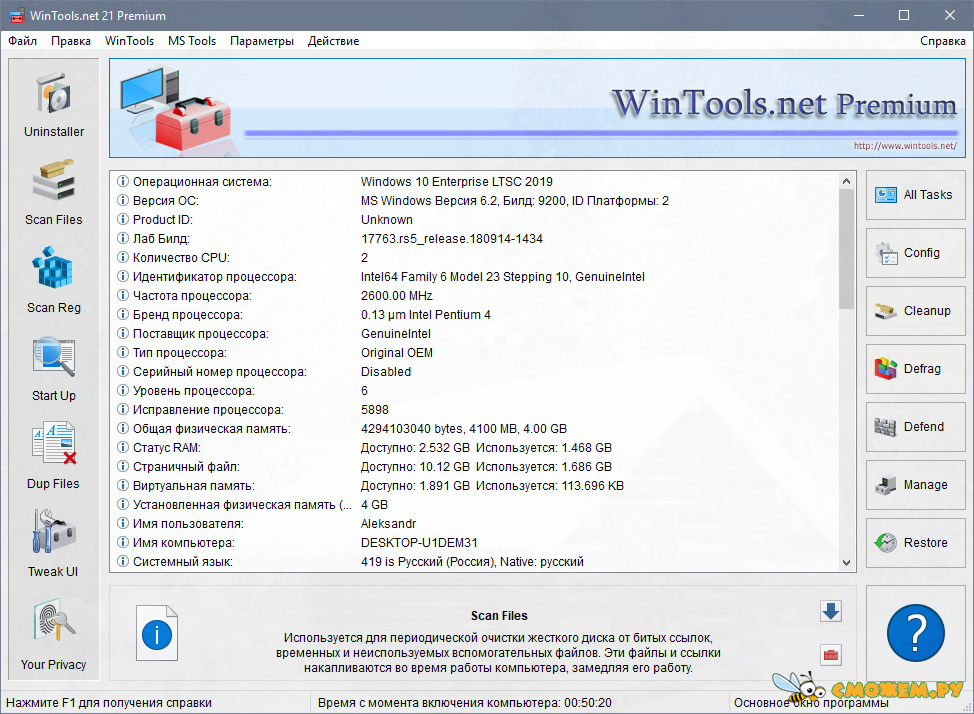Image resolution: width=974 pixels, height=714 pixels.
Task: Click the WinTools.net Premium banner image
Action: point(537,108)
